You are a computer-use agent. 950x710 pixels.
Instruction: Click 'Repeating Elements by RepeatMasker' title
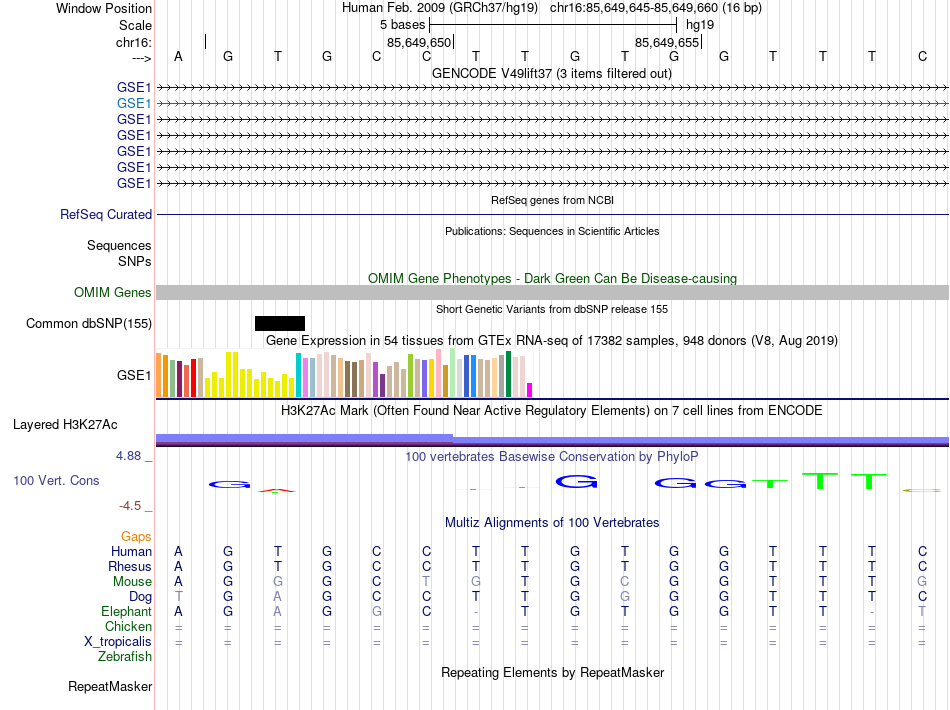(x=553, y=672)
